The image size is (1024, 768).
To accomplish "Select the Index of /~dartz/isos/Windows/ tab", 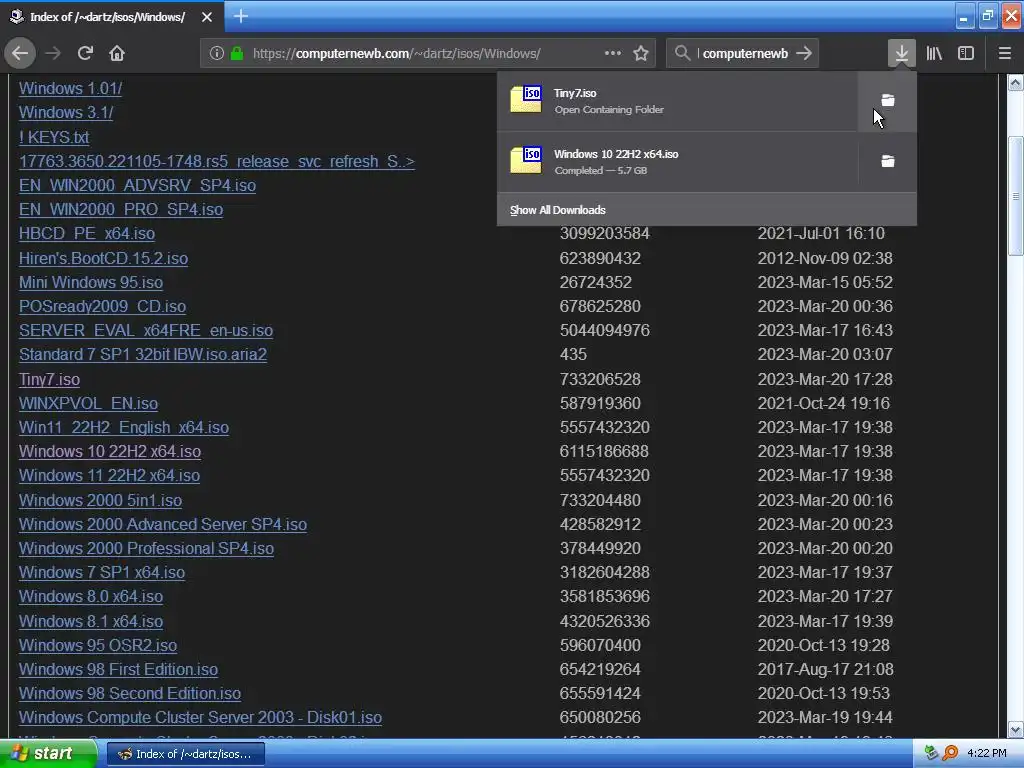I will (112, 17).
